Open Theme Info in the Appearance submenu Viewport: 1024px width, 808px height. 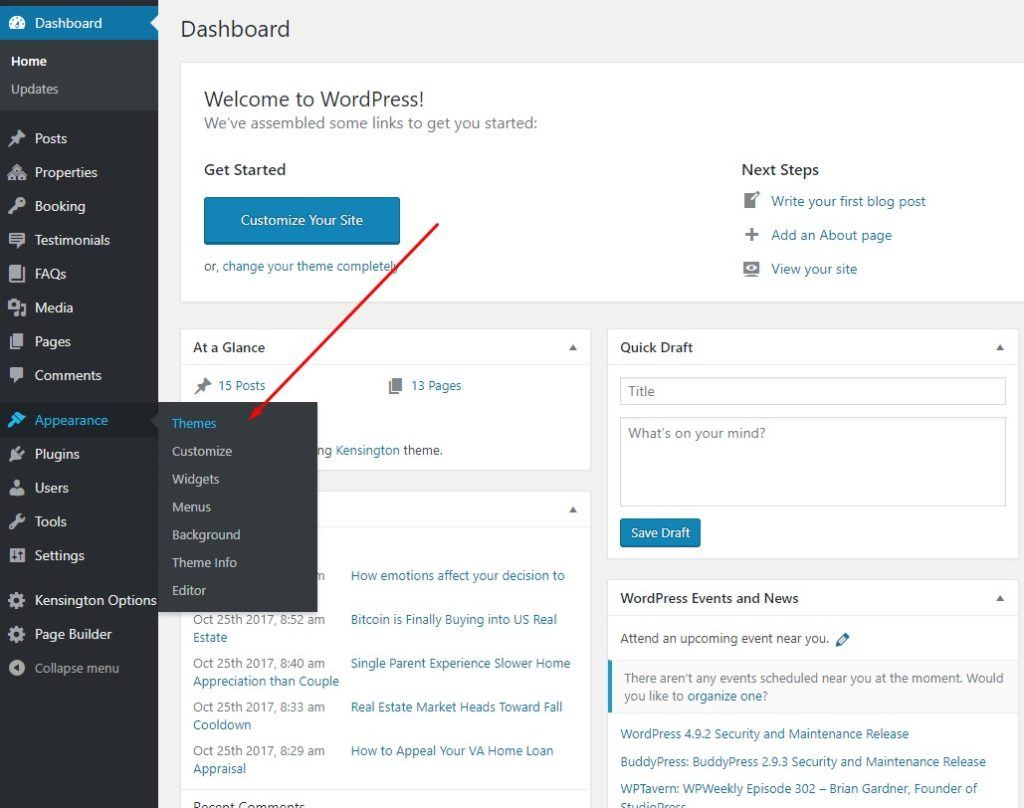204,562
